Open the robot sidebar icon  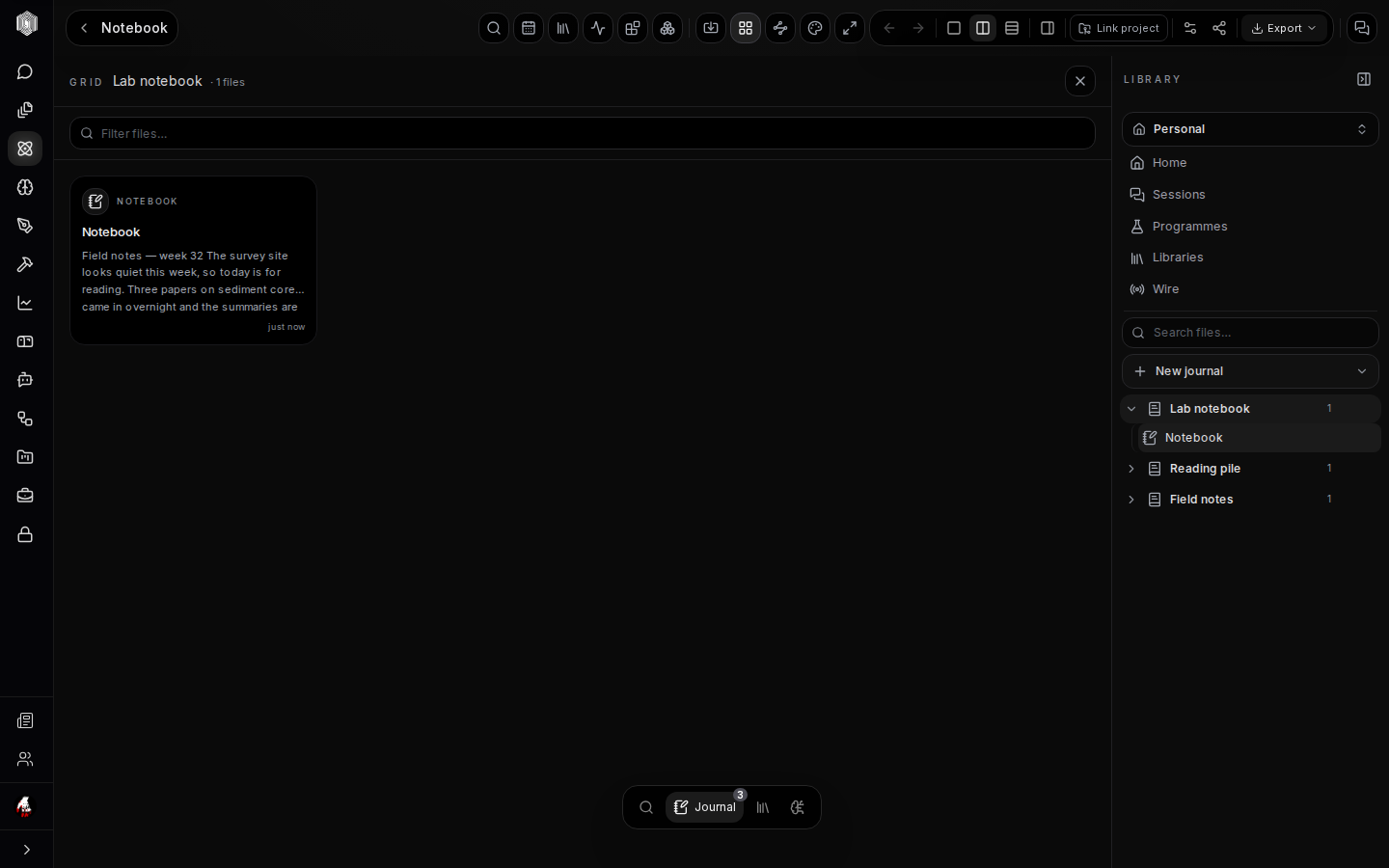25,381
